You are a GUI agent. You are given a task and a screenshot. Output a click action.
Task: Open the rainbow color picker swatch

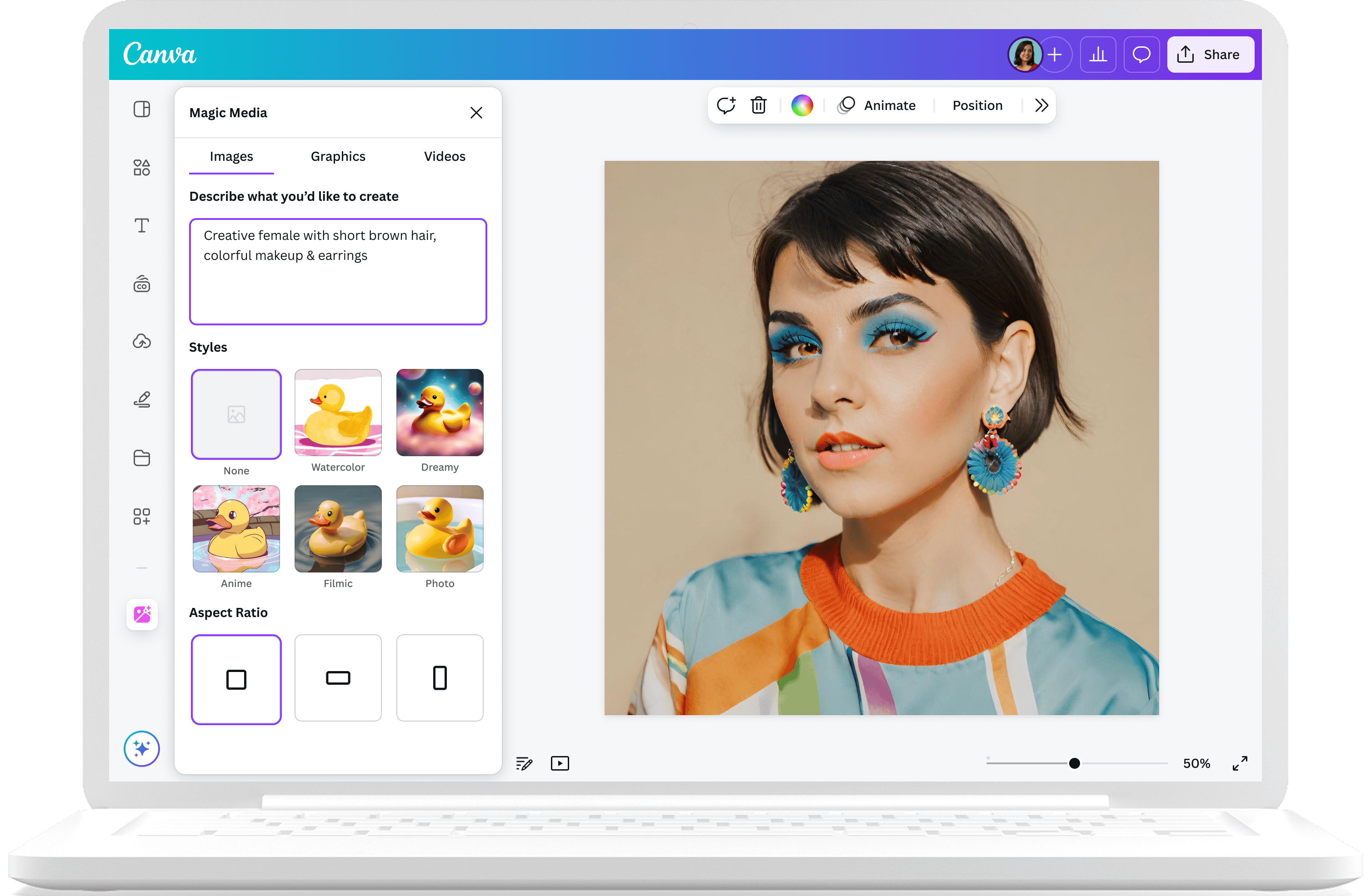pyautogui.click(x=802, y=105)
